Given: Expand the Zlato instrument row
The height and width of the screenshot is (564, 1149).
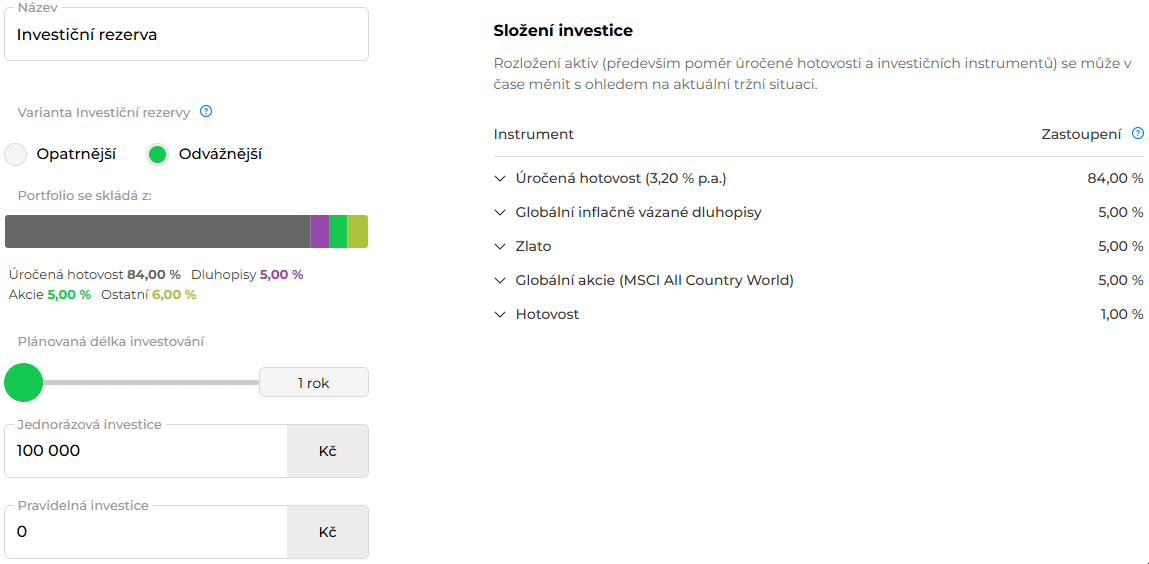Looking at the screenshot, I should pos(500,247).
